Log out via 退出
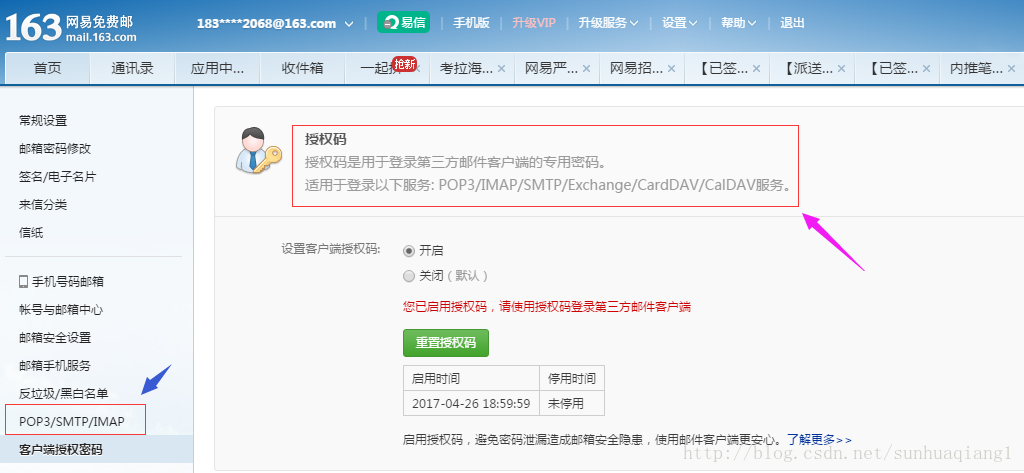This screenshot has height=473, width=1024. 792,23
